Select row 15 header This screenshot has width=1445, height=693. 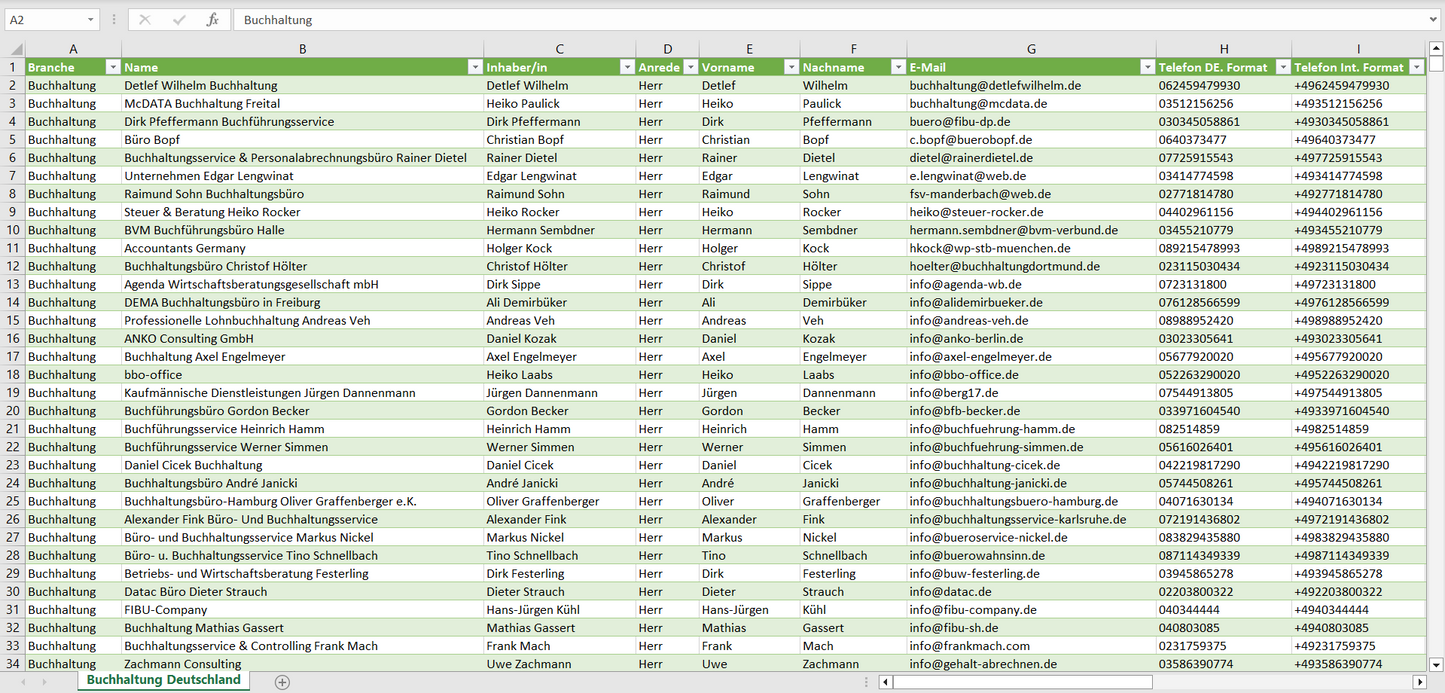point(13,321)
